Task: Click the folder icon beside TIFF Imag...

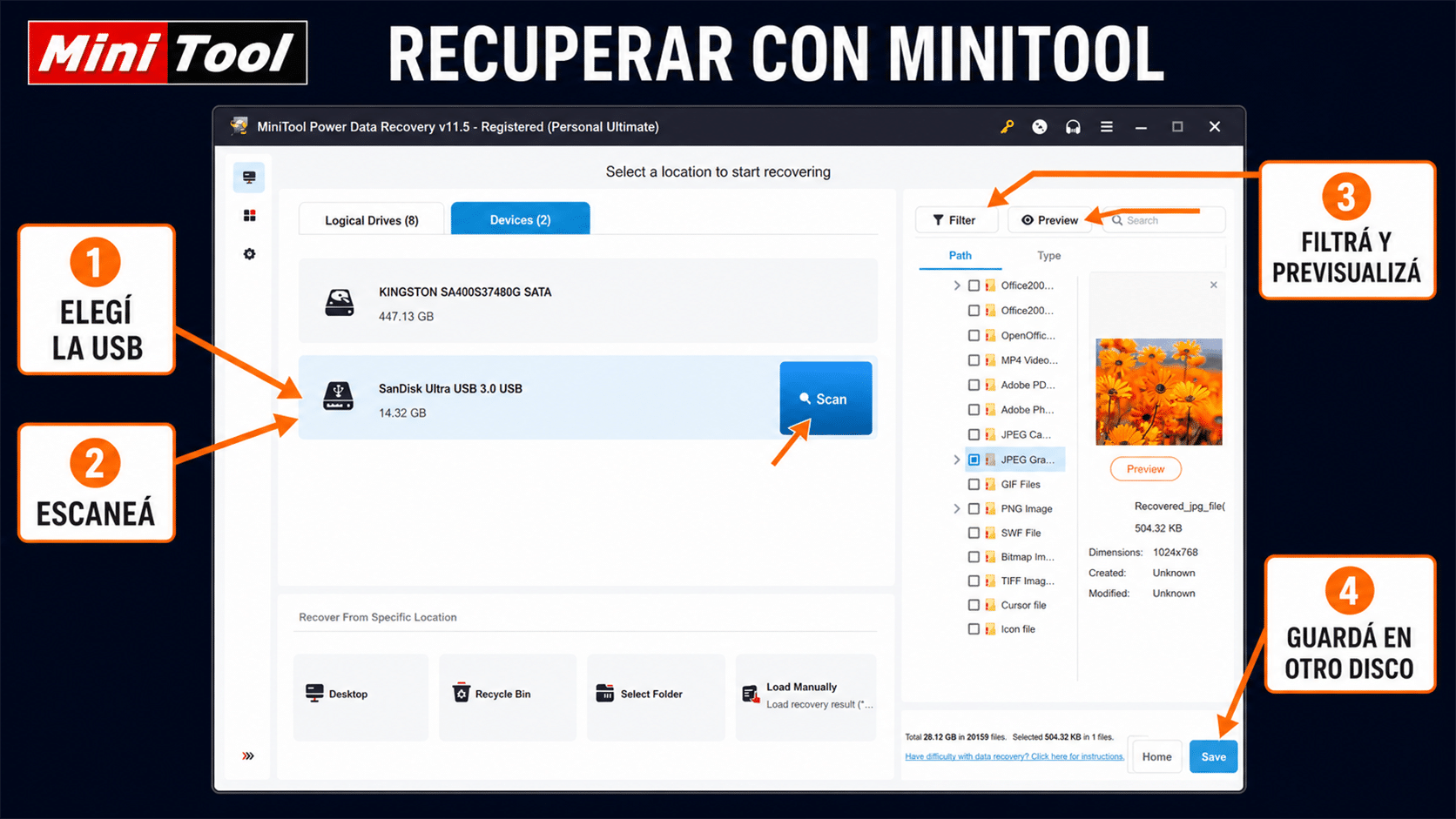Action: click(990, 581)
